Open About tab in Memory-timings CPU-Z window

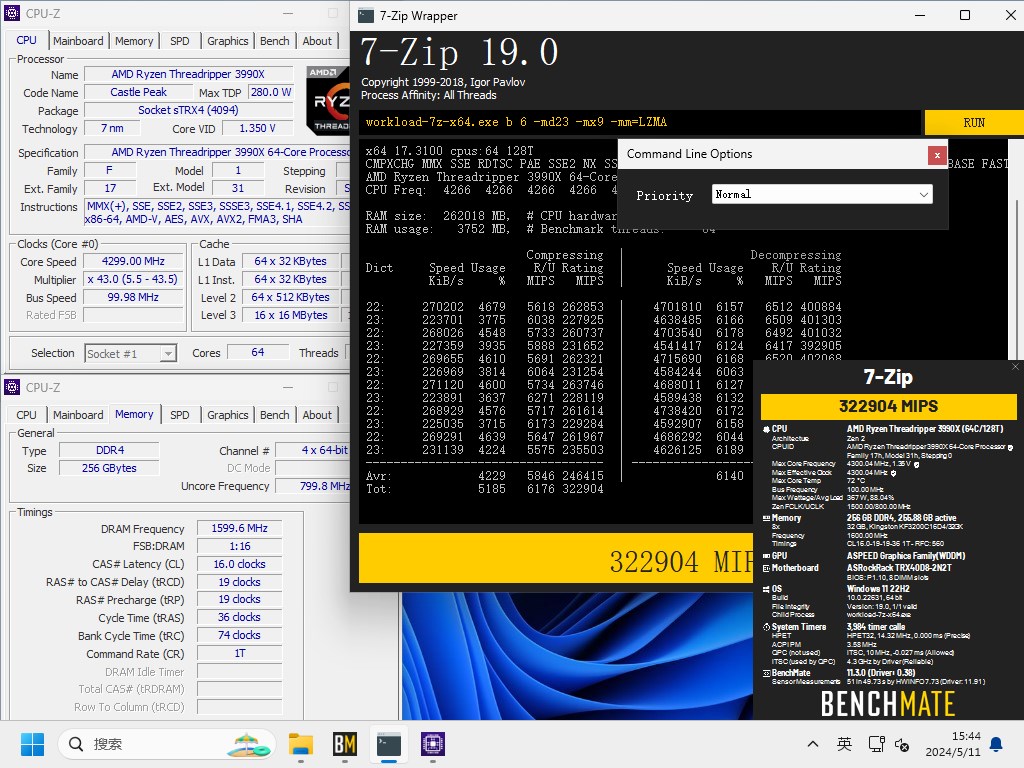pyautogui.click(x=317, y=415)
